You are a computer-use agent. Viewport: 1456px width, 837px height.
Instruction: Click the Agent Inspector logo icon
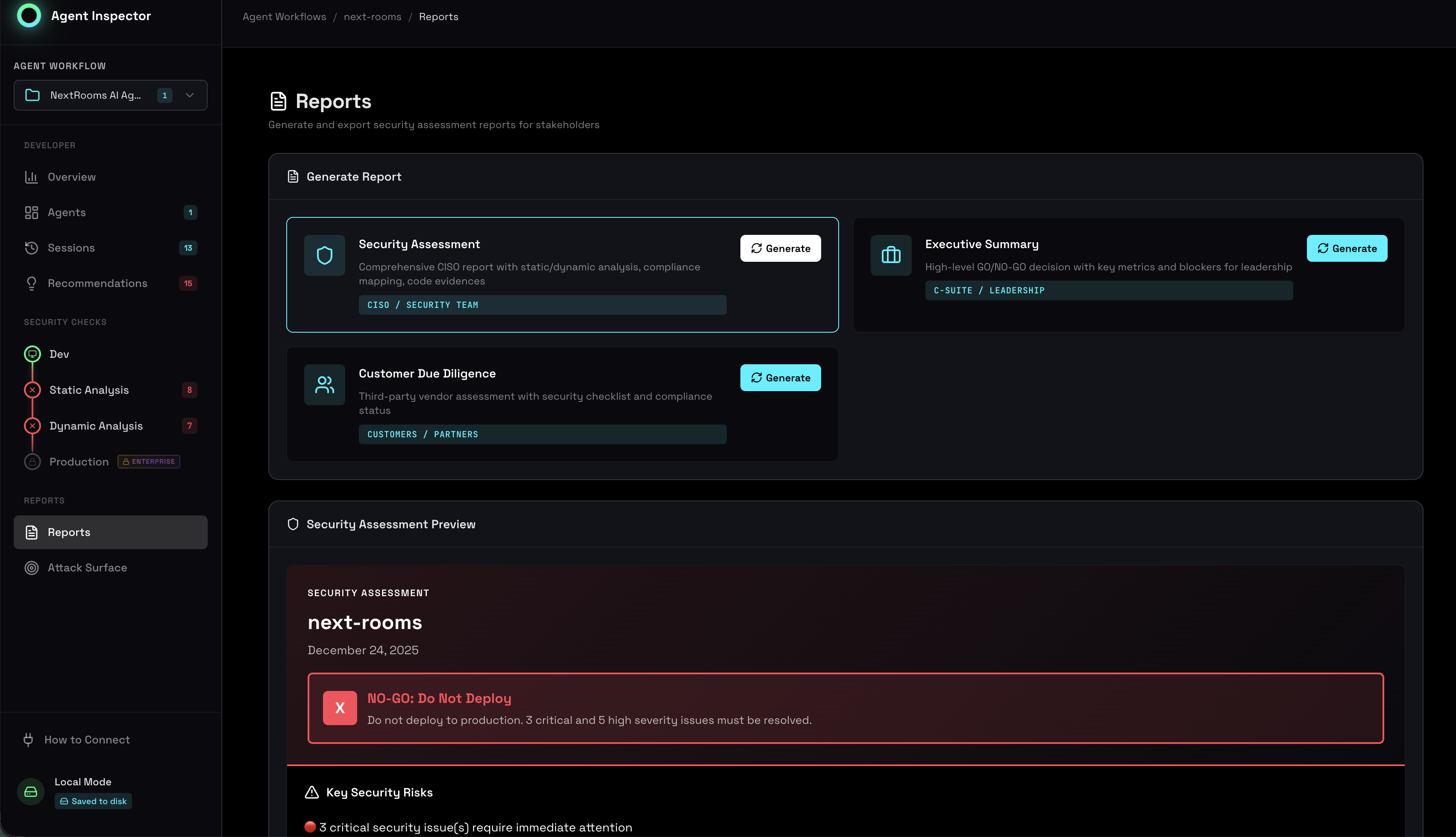tap(29, 16)
